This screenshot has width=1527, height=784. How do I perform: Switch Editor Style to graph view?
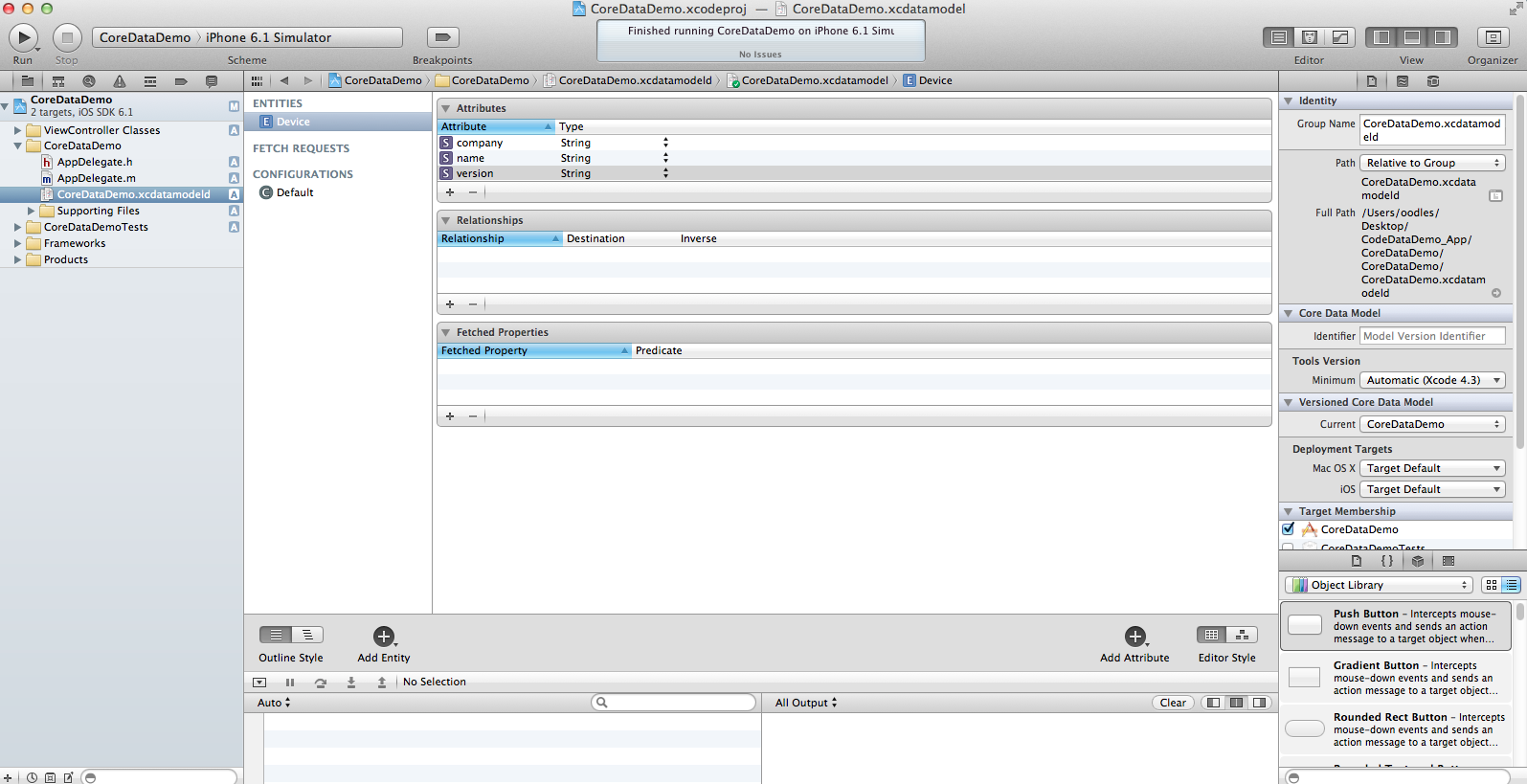[x=1243, y=635]
